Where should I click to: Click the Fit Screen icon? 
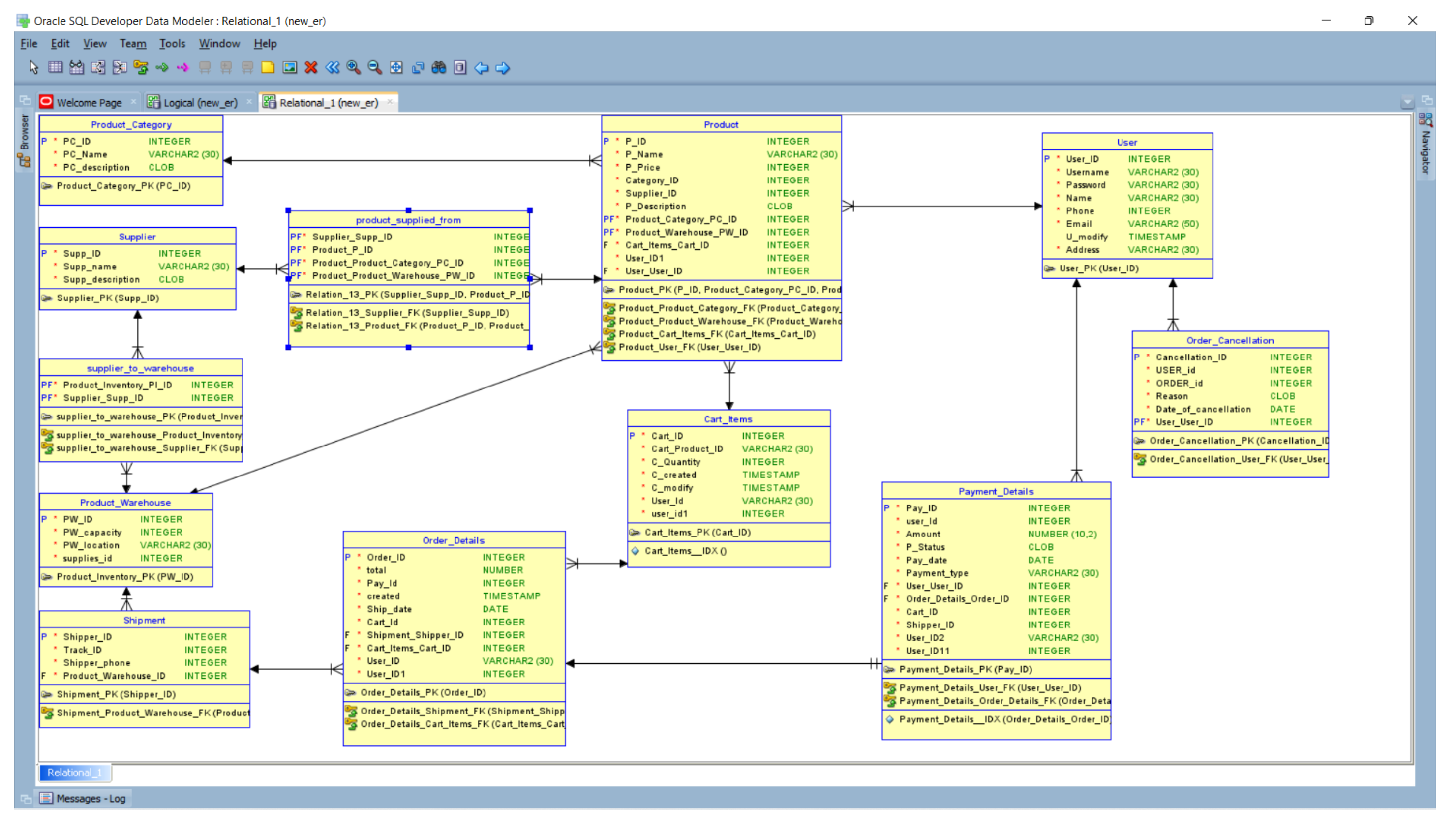pos(397,67)
